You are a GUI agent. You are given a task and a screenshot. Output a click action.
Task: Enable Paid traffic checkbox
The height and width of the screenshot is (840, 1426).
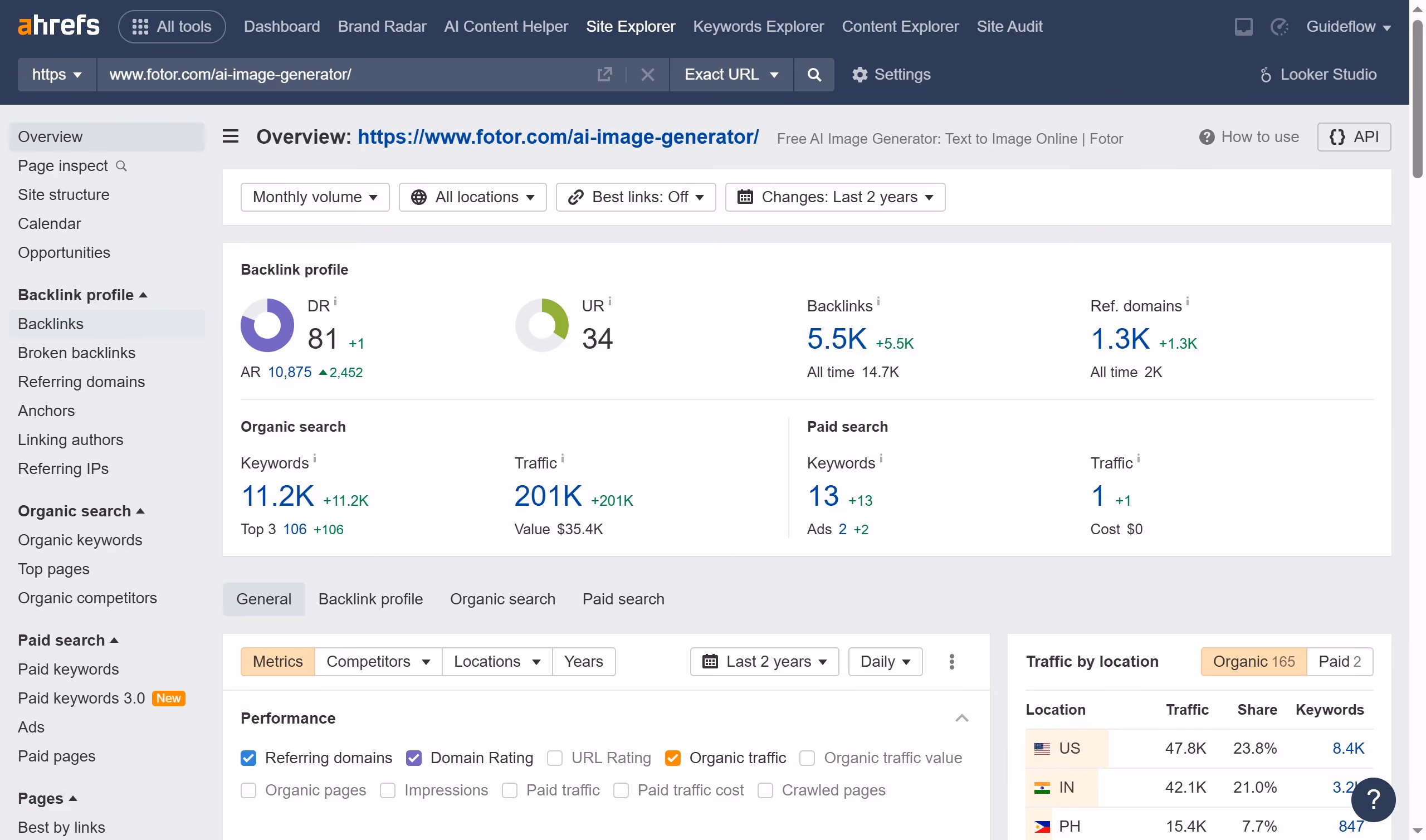[x=509, y=790]
